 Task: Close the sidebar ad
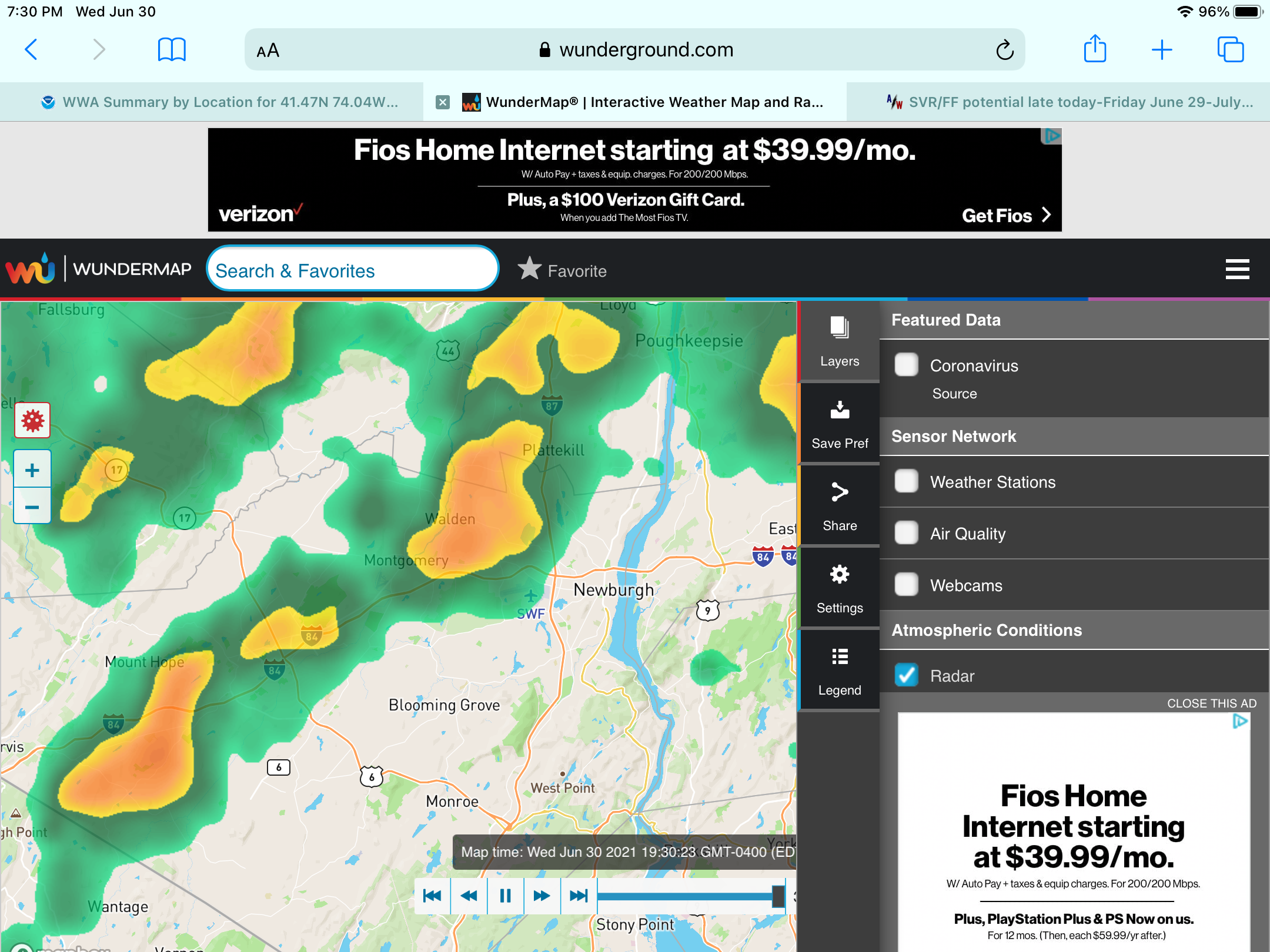click(1211, 703)
